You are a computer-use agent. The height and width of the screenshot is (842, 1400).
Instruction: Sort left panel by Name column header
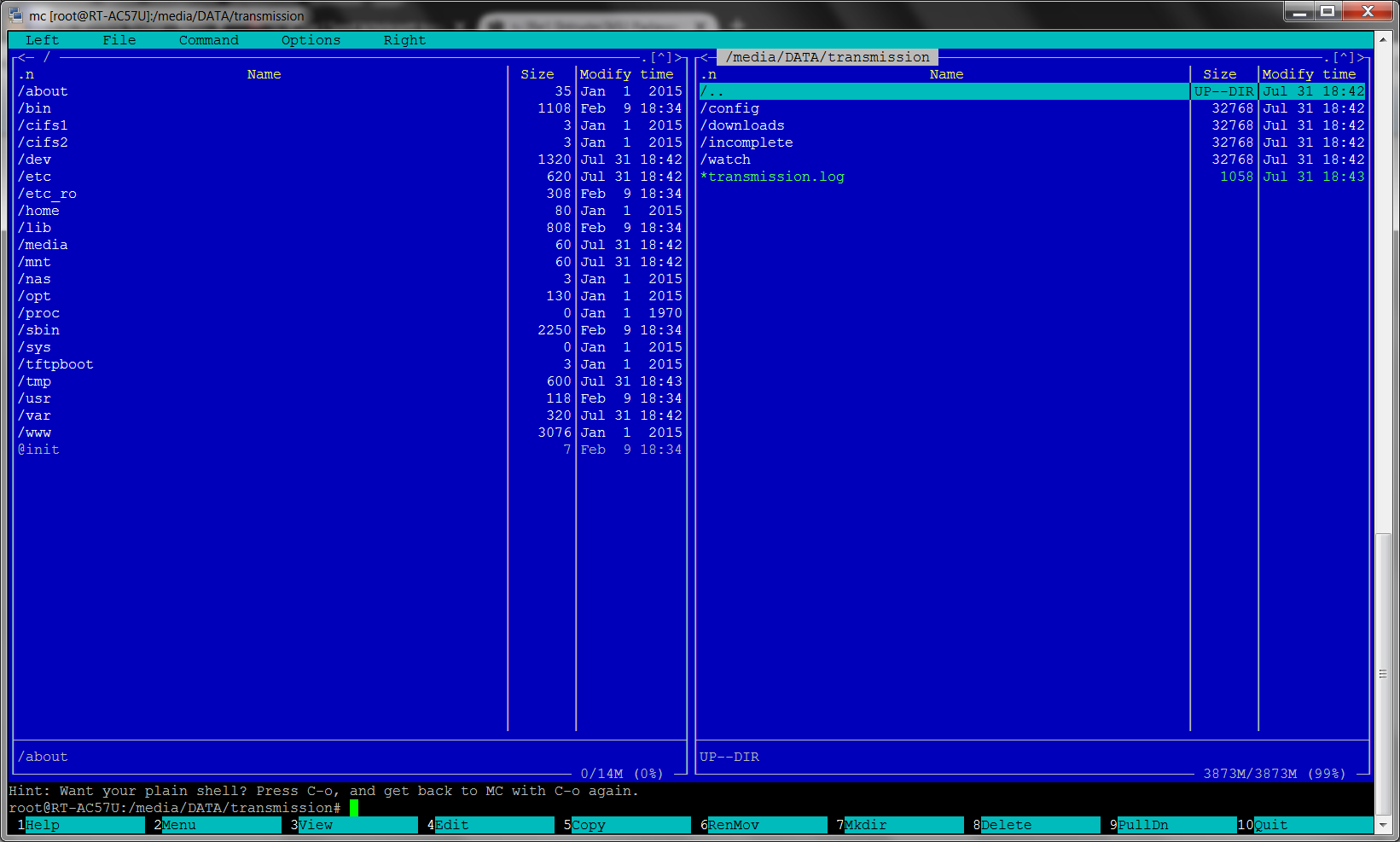pos(264,74)
